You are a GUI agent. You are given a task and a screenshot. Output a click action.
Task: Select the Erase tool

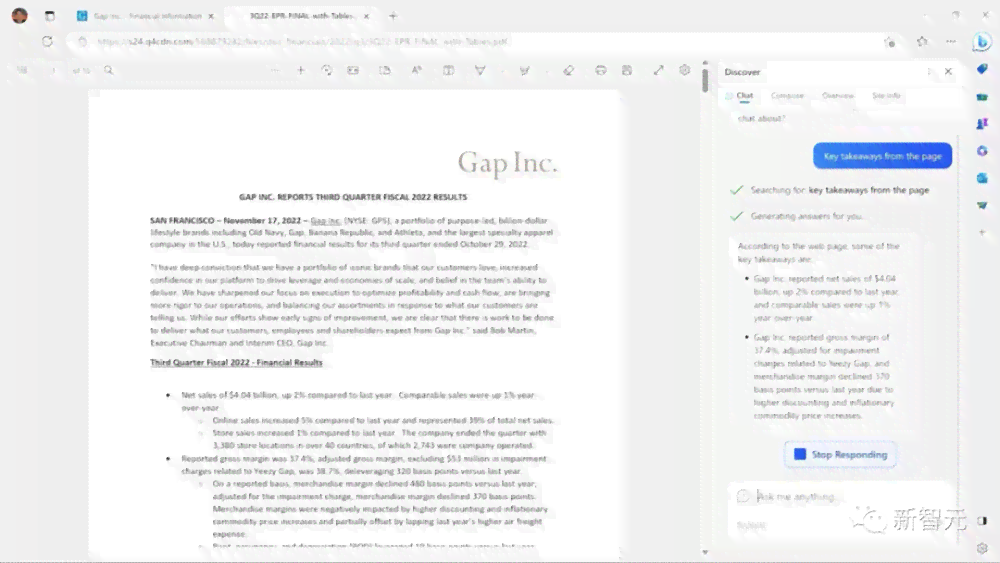(568, 70)
